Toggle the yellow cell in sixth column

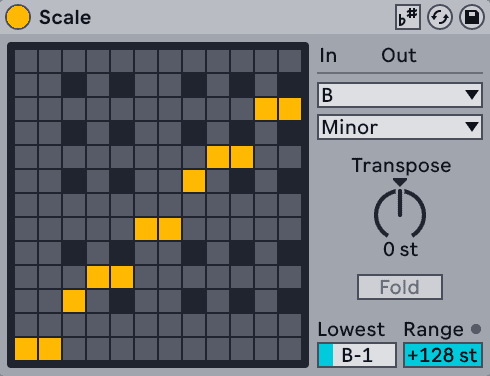[x=146, y=229]
